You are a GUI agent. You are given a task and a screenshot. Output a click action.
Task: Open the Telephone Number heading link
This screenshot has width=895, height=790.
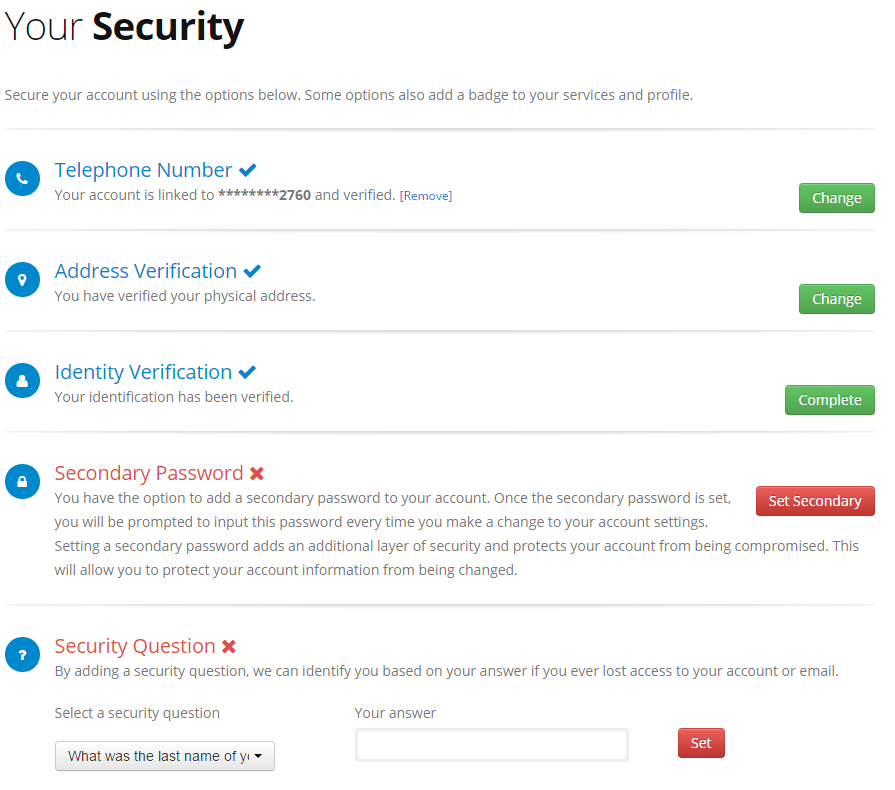pyautogui.click(x=143, y=170)
